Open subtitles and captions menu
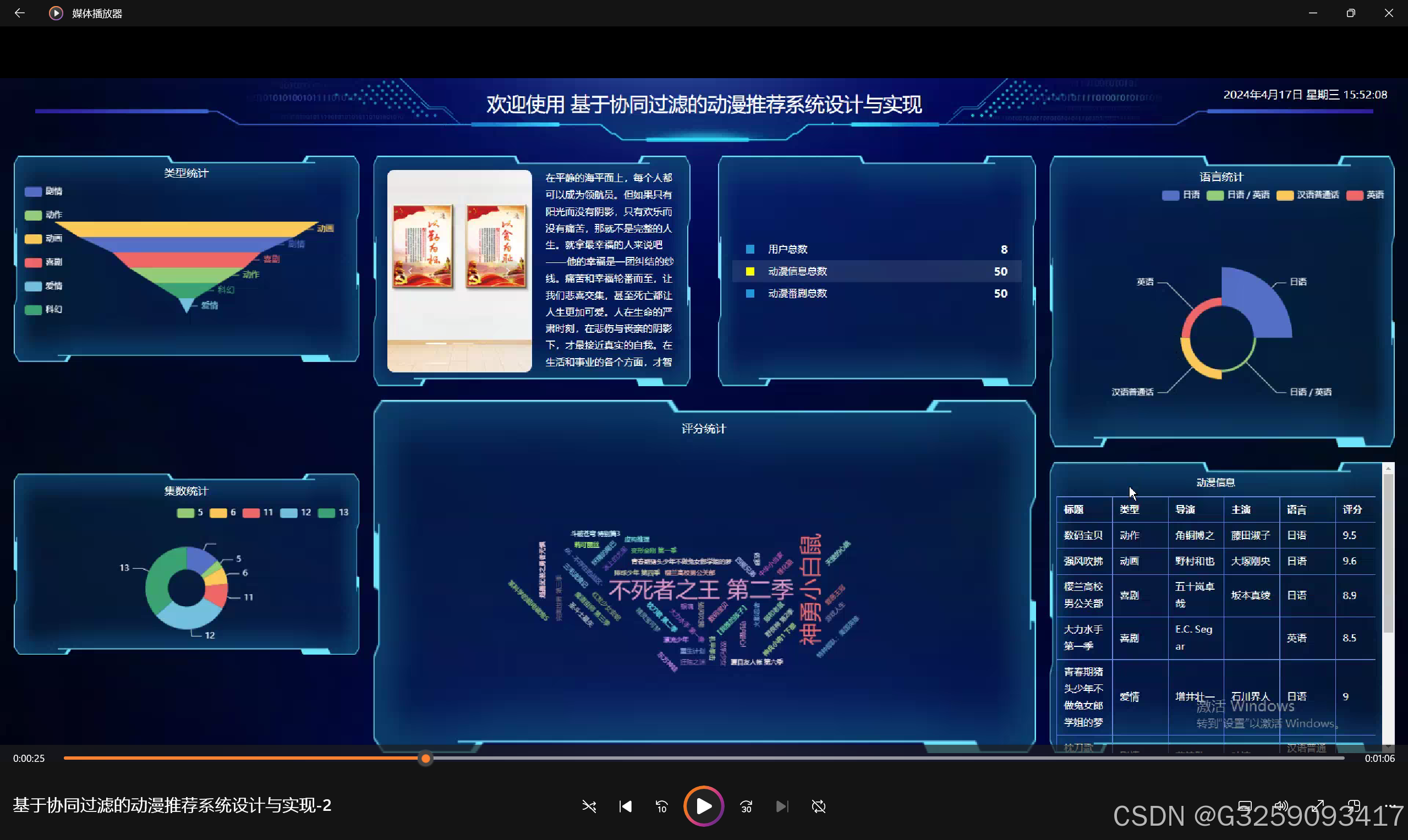Image resolution: width=1408 pixels, height=840 pixels. click(x=1245, y=806)
